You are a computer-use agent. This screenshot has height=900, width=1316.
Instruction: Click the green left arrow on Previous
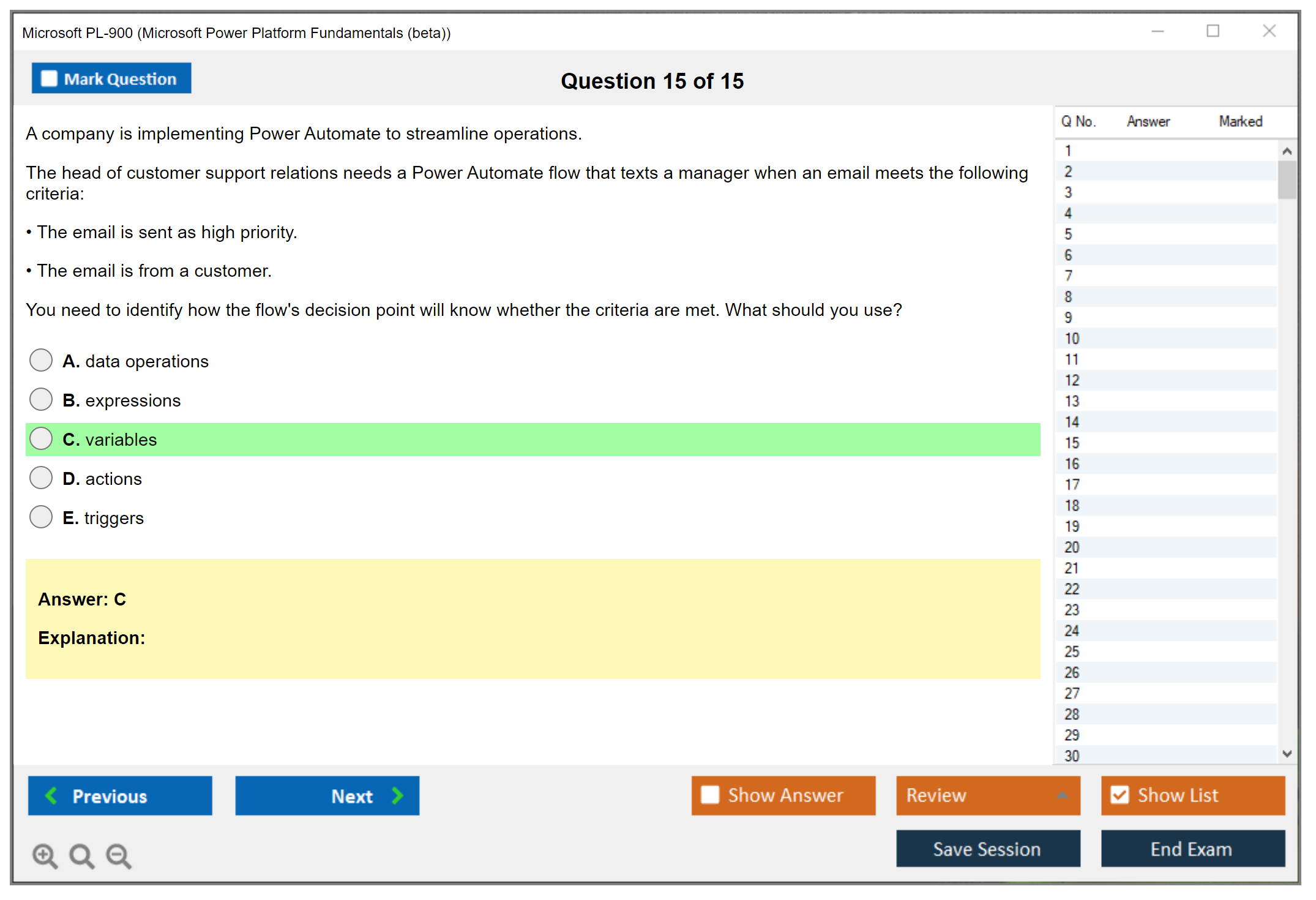(x=51, y=795)
